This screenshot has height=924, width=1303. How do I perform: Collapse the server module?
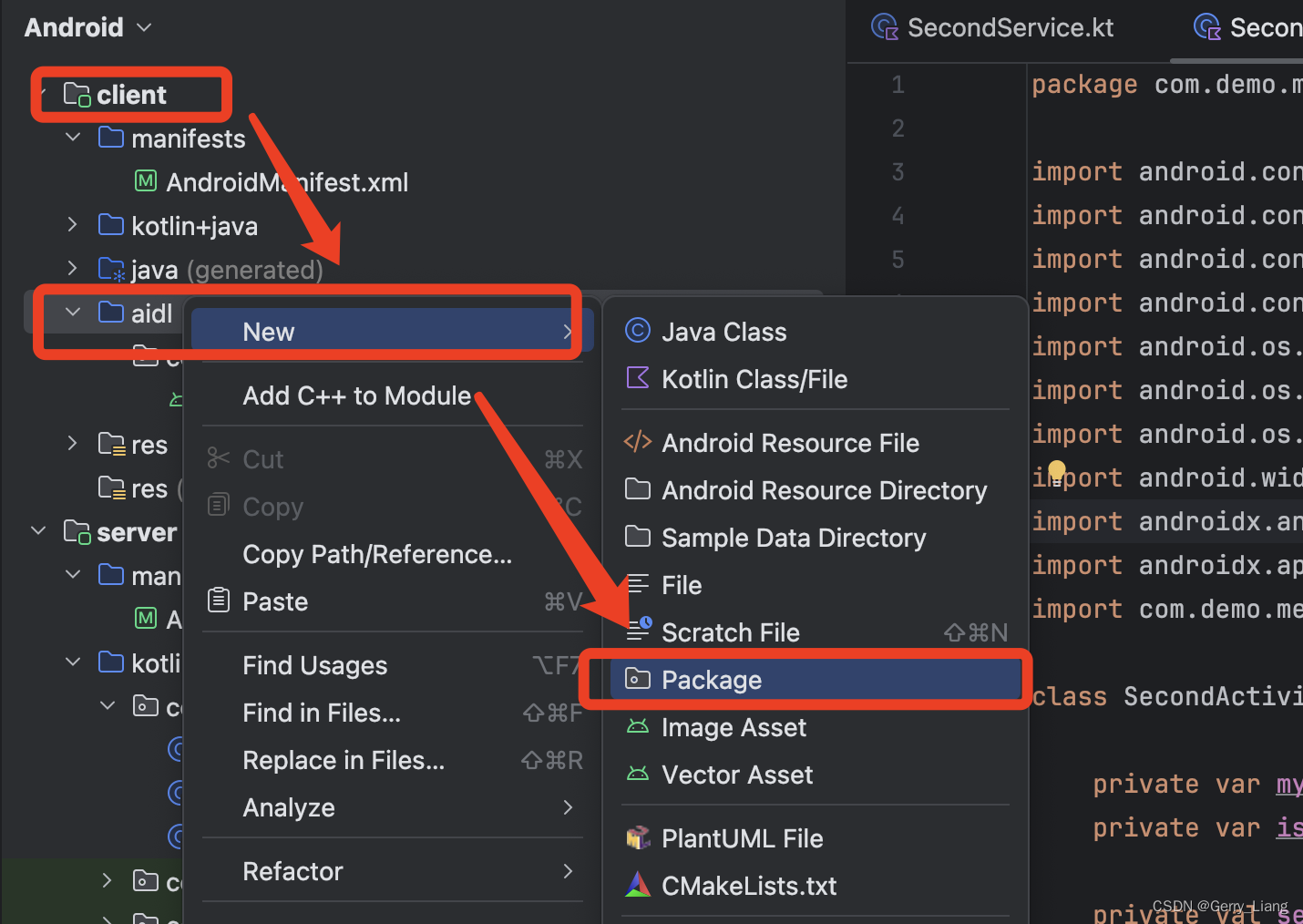pyautogui.click(x=38, y=531)
